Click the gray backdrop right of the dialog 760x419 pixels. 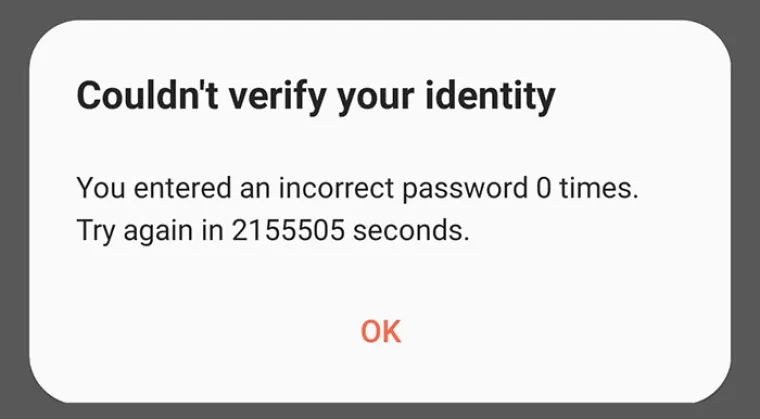tap(745, 210)
